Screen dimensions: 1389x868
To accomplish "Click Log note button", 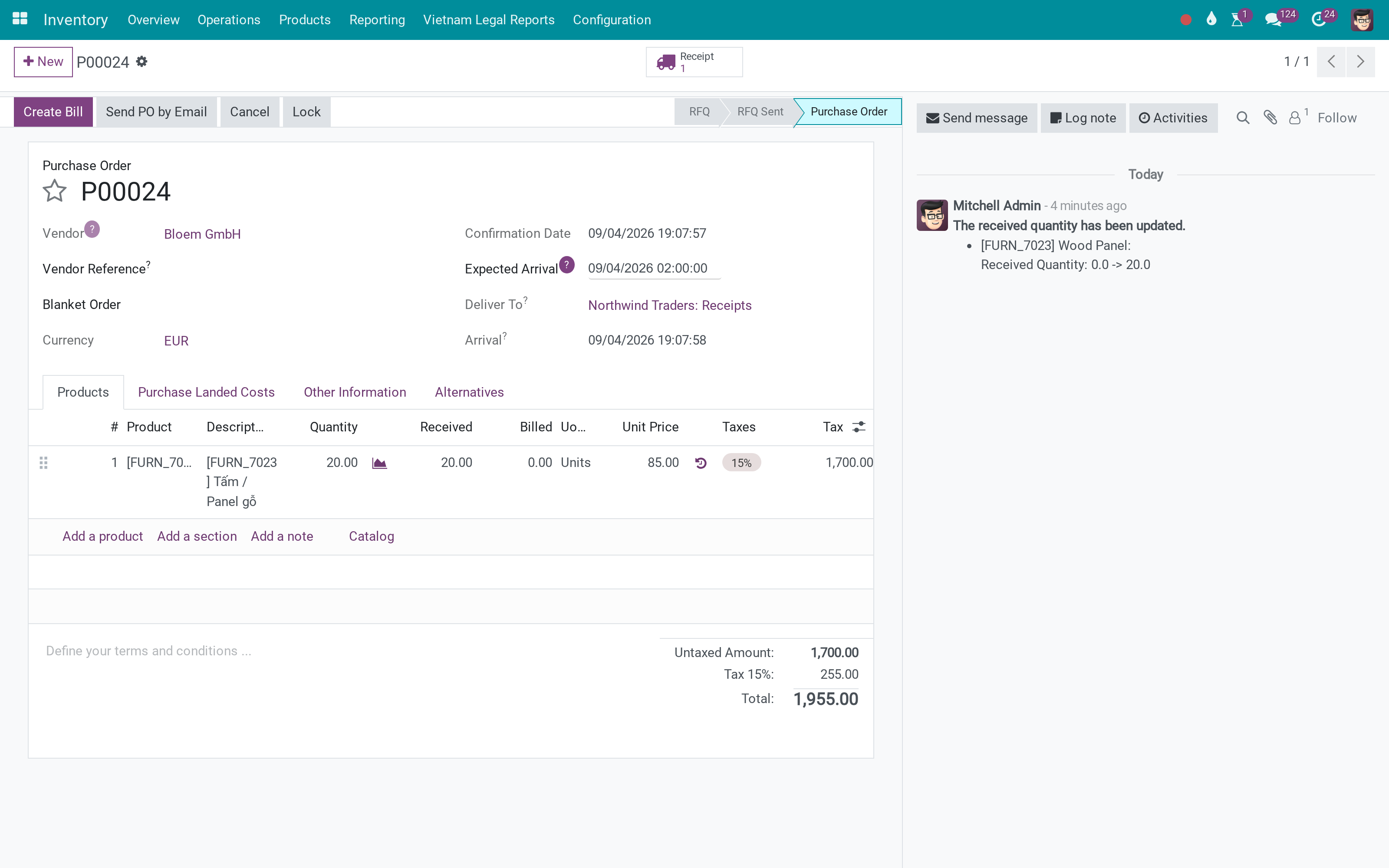I will (x=1083, y=118).
